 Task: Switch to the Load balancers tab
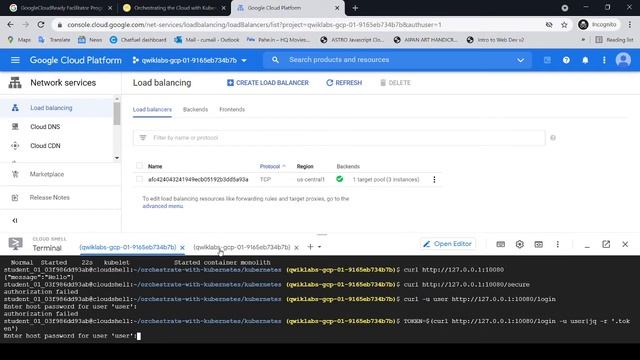(152, 109)
